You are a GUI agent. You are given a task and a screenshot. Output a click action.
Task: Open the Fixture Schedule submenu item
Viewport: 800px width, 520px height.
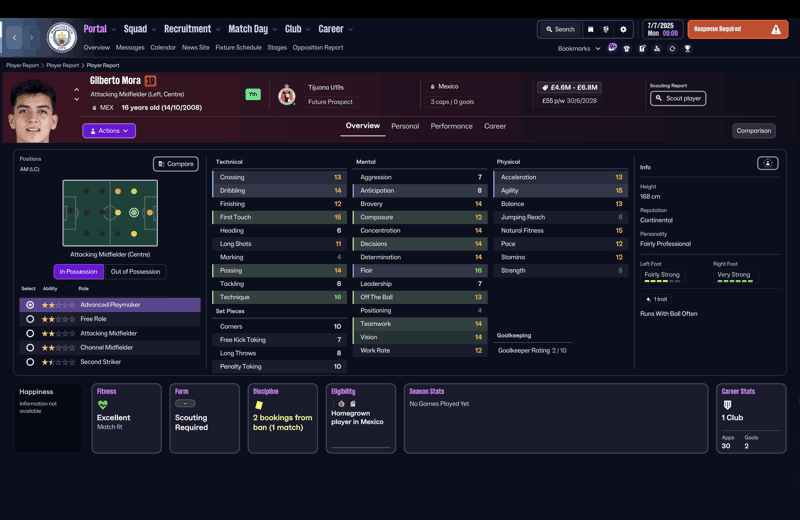tap(238, 47)
